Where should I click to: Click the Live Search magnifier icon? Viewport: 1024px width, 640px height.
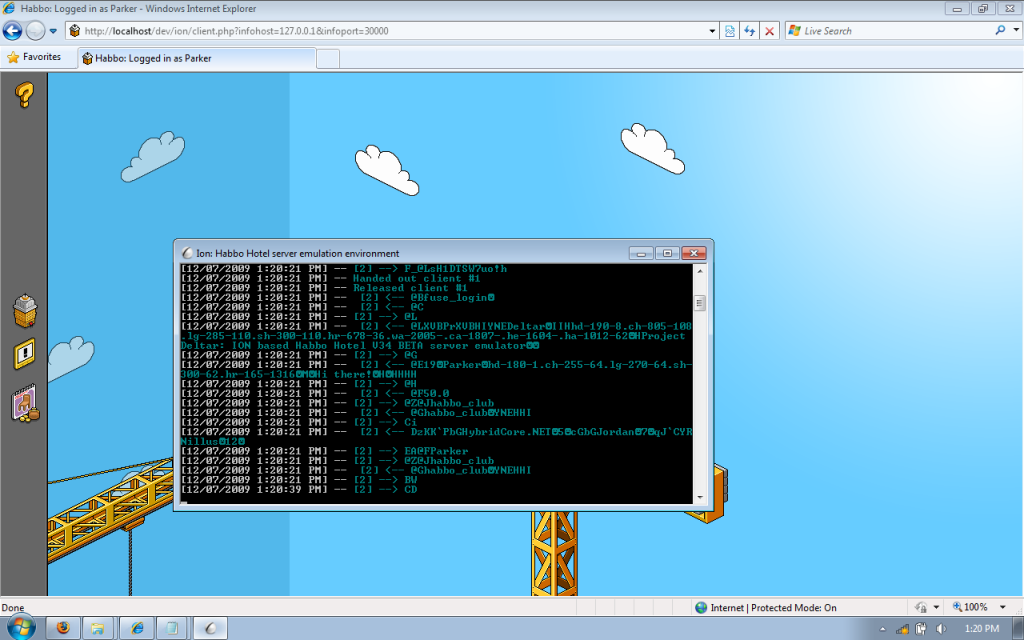(1000, 30)
